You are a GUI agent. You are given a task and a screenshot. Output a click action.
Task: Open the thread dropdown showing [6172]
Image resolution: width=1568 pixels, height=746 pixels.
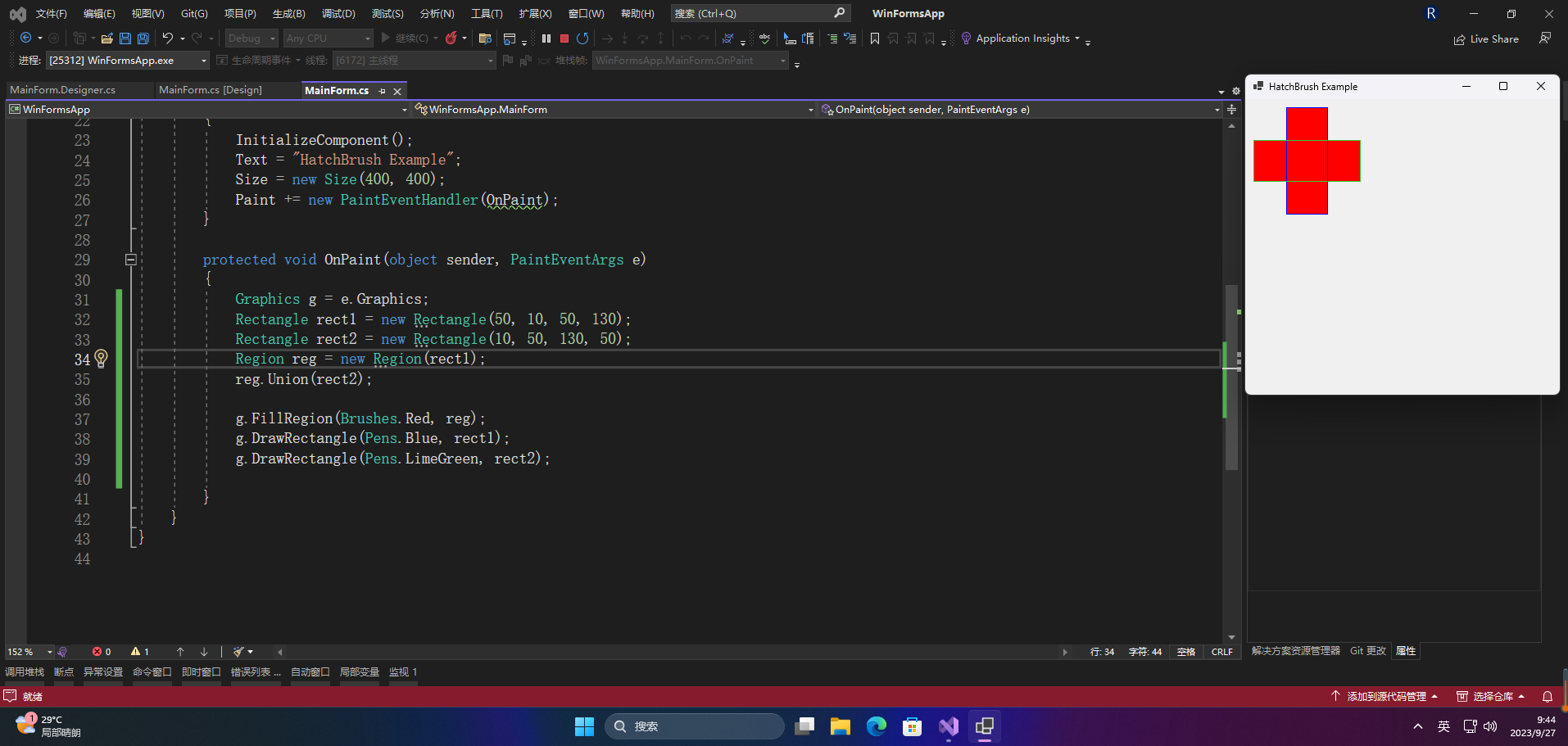(x=414, y=60)
